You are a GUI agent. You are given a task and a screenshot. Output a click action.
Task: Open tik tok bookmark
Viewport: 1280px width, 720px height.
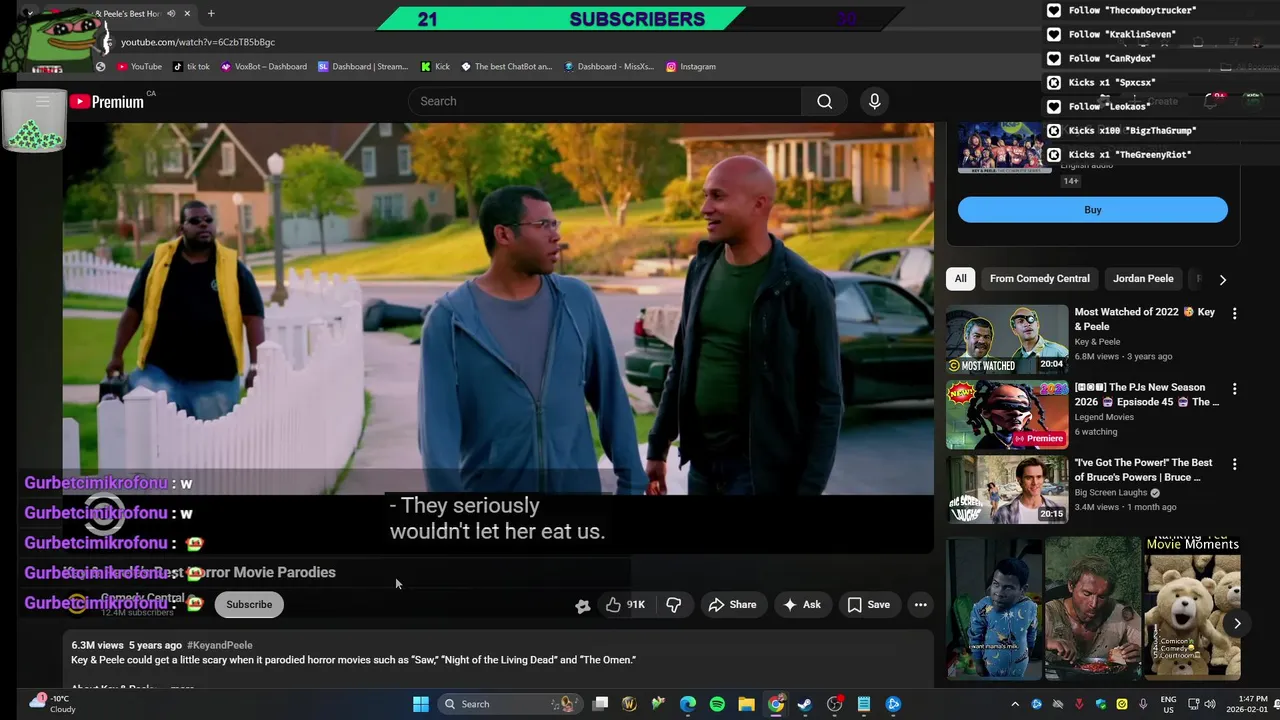[191, 66]
